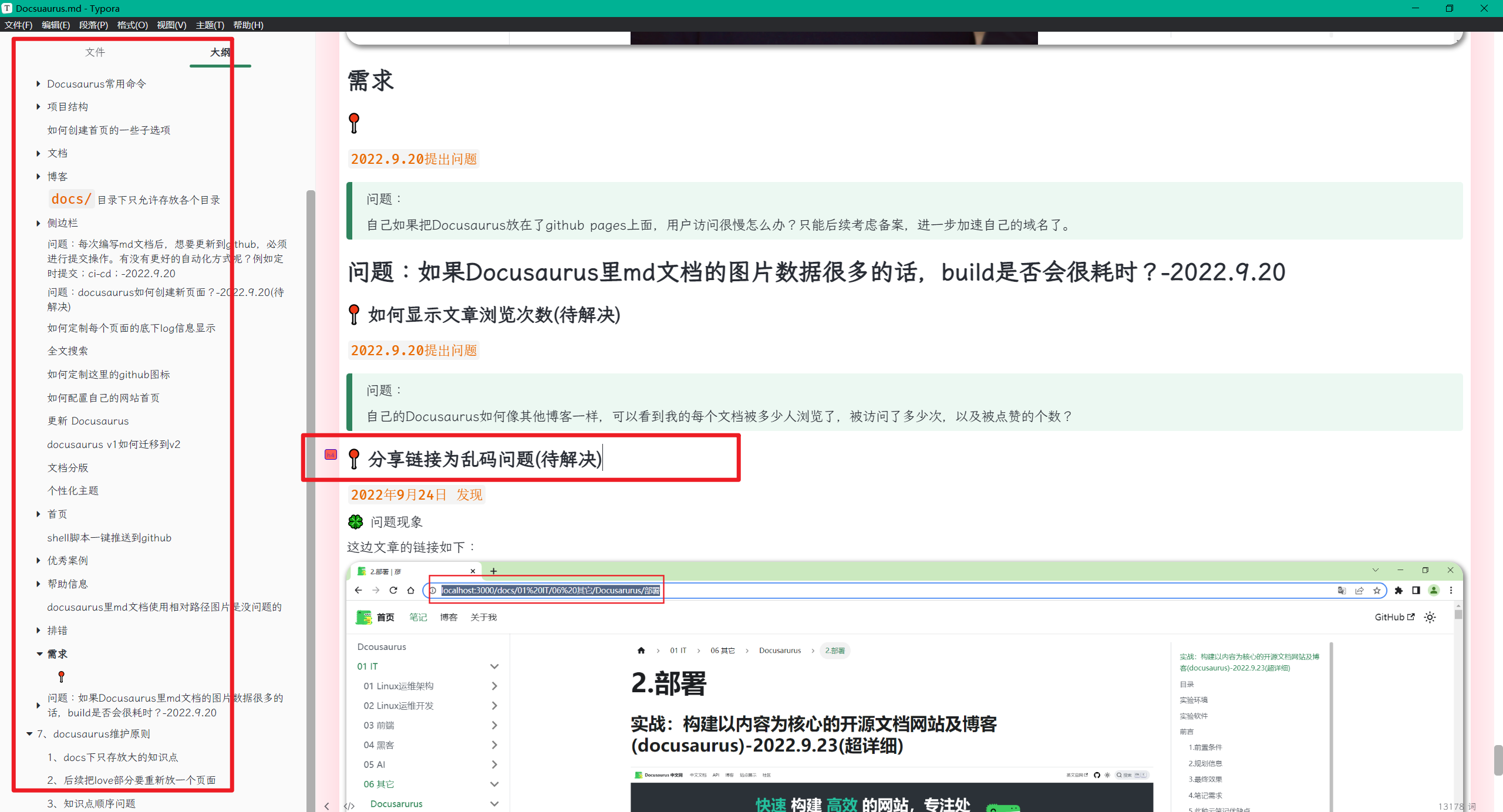1503x812 pixels.
Task: Jump to 个性化主题 in outline
Action: (73, 491)
